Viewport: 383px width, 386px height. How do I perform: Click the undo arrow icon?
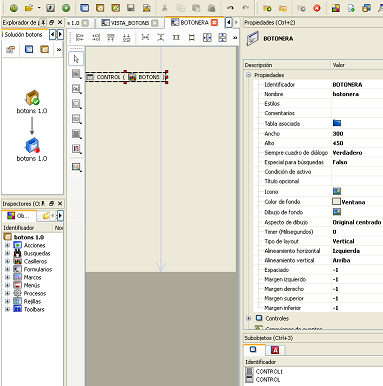click(x=230, y=8)
